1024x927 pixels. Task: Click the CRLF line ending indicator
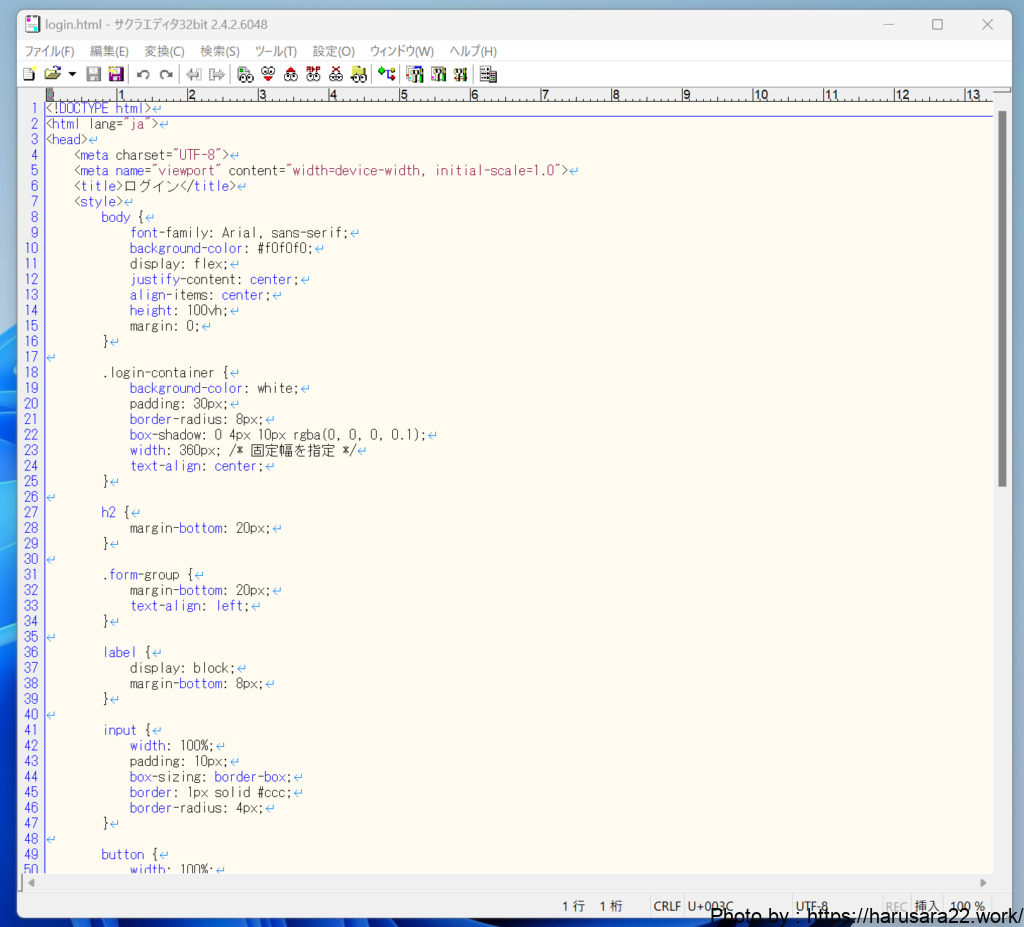tap(666, 906)
